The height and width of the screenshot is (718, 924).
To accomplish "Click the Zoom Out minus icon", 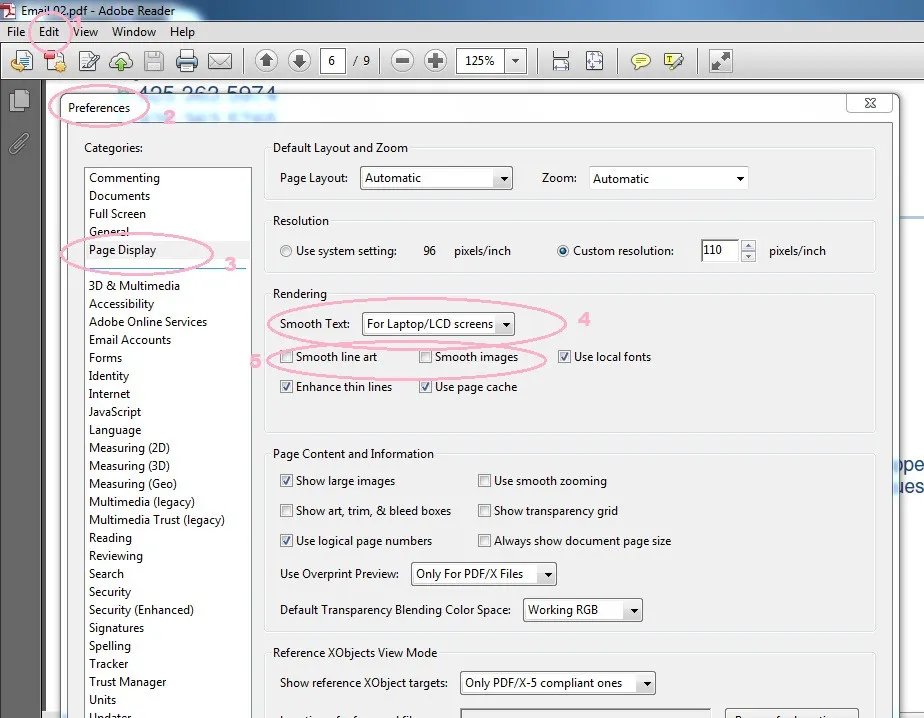I will click(x=401, y=60).
